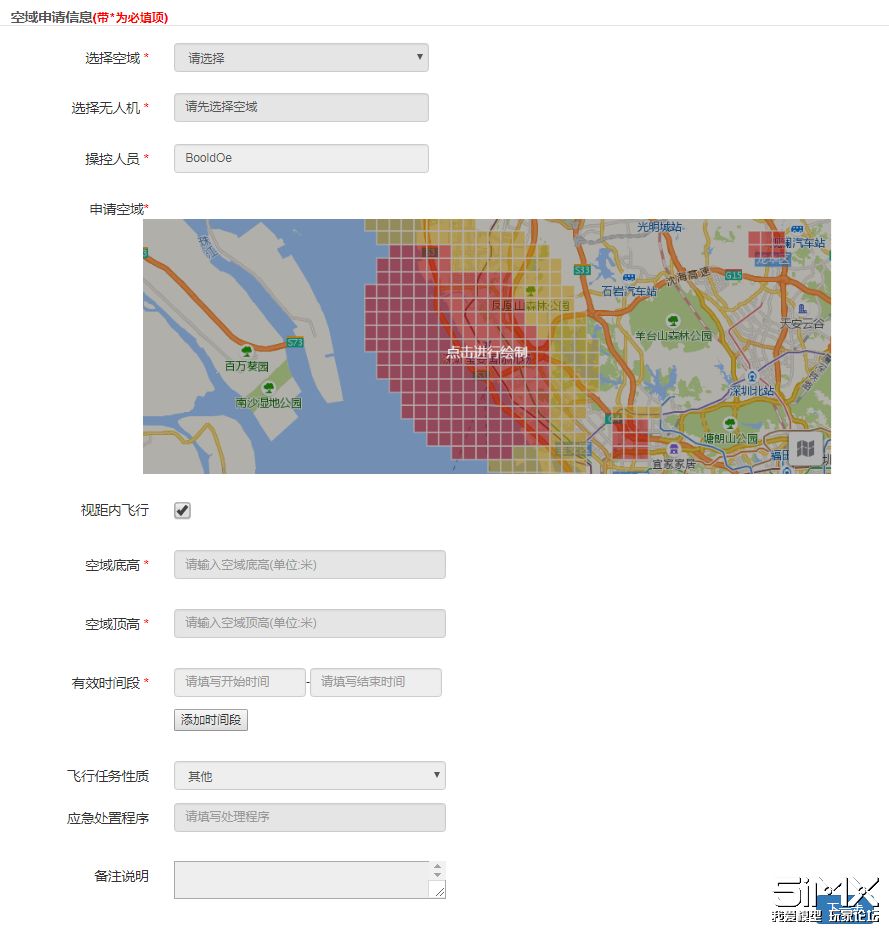The height and width of the screenshot is (930, 889).
Task: Click the 备注说明 text area
Action: pyautogui.click(x=301, y=880)
